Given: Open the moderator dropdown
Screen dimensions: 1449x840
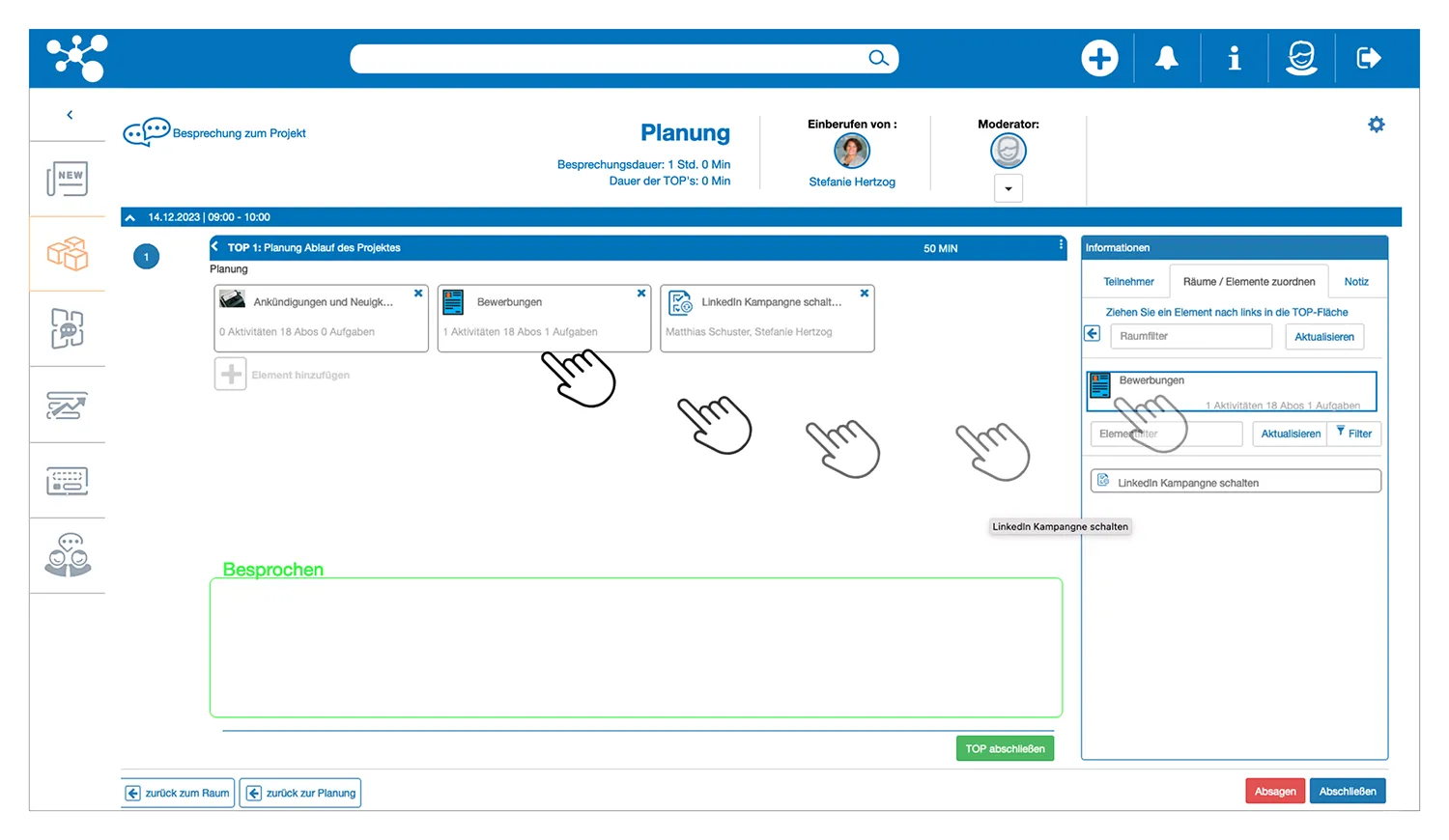Looking at the screenshot, I should click(x=1009, y=188).
